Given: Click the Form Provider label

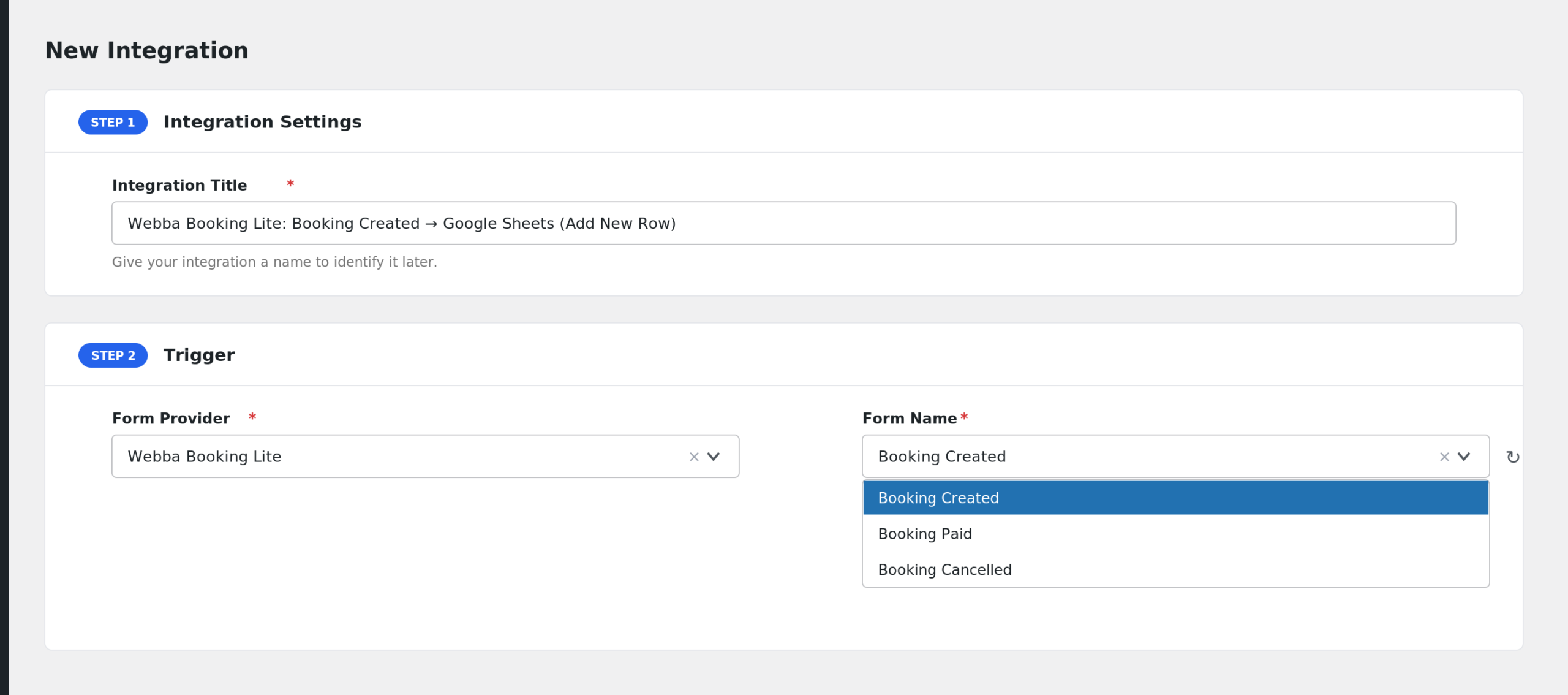Looking at the screenshot, I should tap(171, 418).
